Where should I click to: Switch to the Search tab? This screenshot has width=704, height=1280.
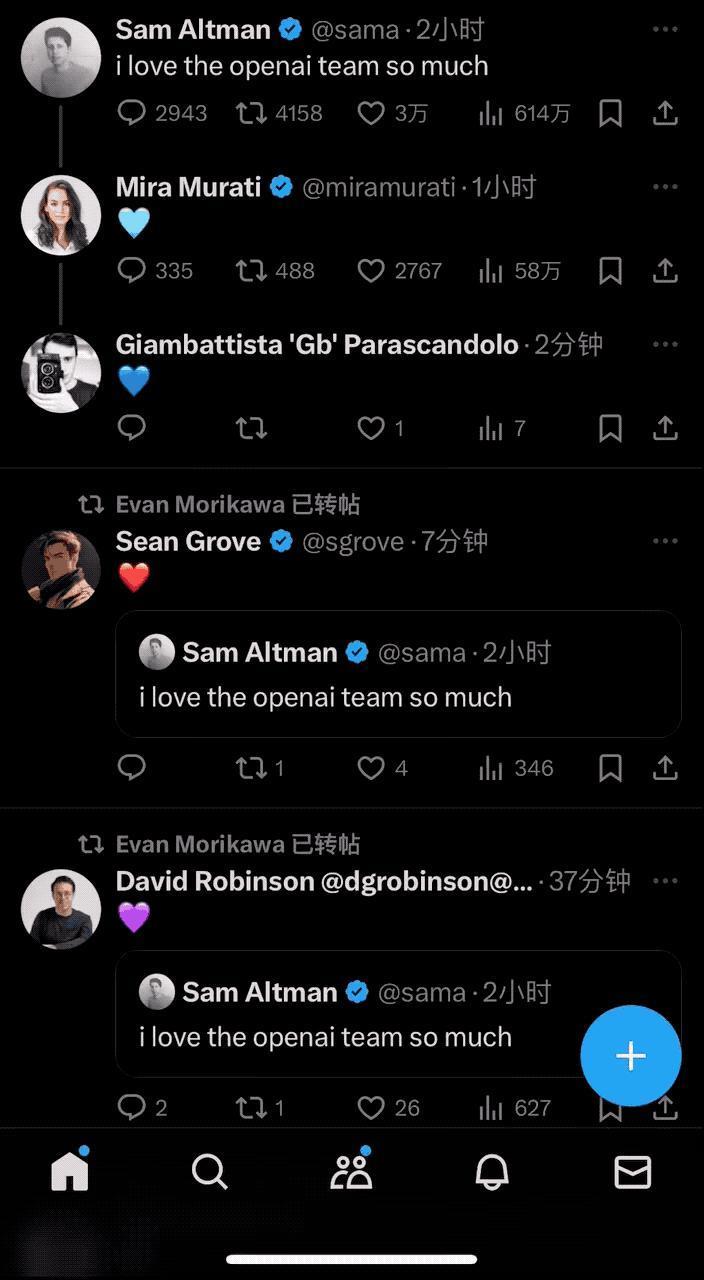tap(210, 1172)
